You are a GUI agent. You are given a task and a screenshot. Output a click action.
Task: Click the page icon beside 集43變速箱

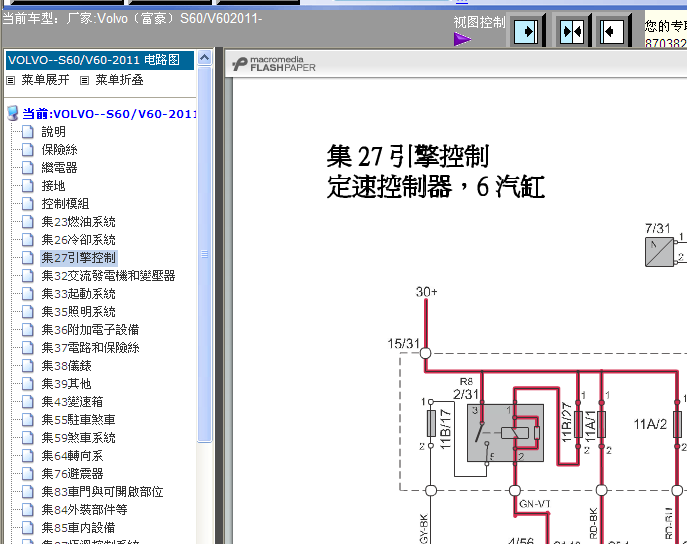click(28, 402)
